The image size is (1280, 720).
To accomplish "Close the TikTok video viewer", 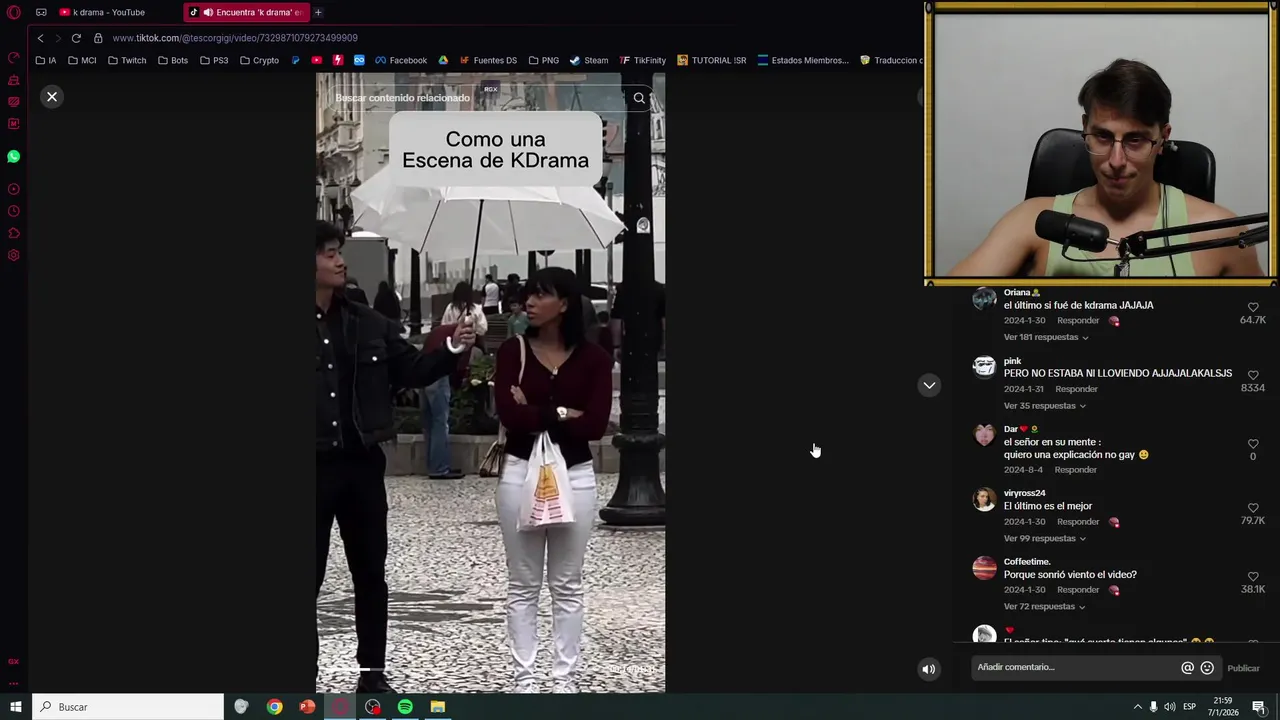I will click(x=52, y=97).
